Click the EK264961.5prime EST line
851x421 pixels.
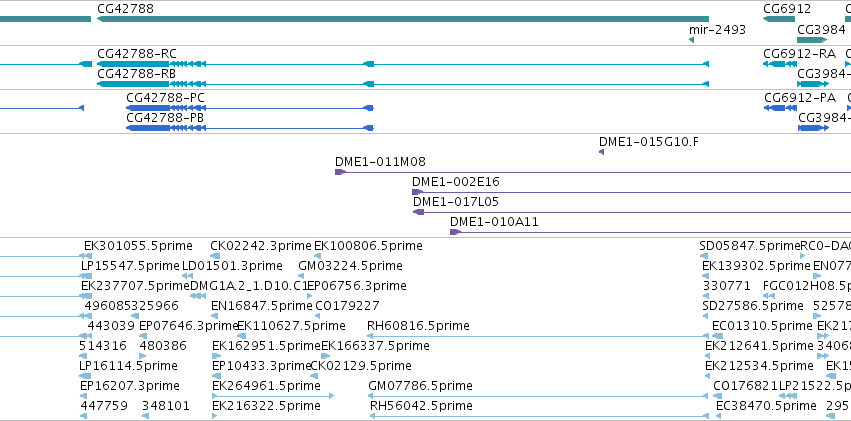pos(273,396)
